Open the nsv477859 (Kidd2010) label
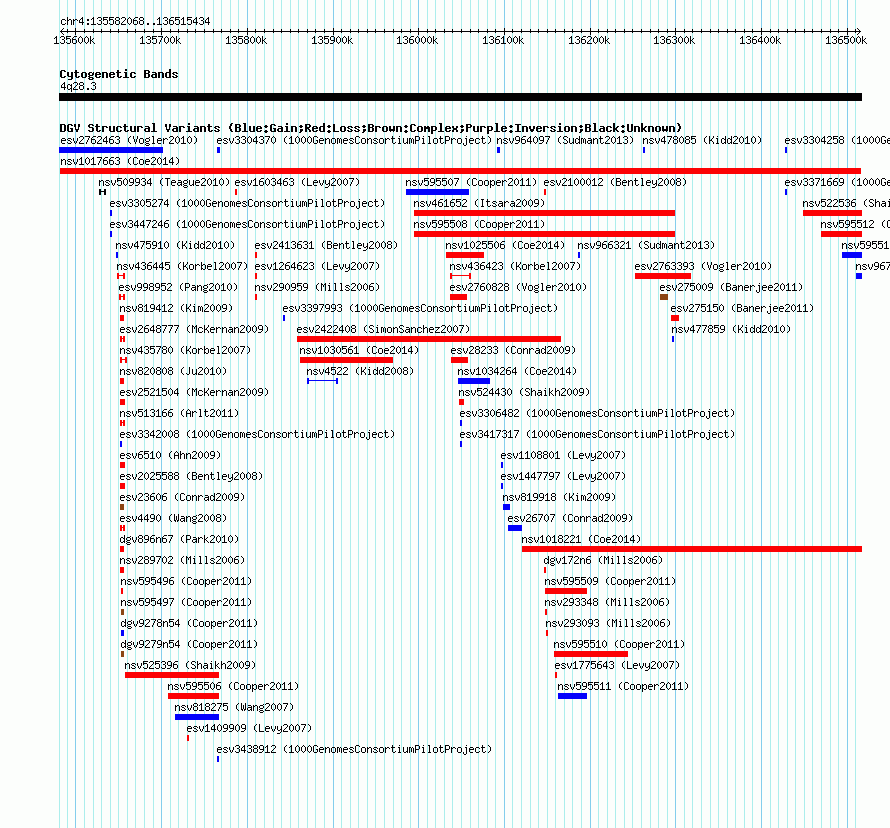Viewport: 890px width, 828px height. [731, 329]
